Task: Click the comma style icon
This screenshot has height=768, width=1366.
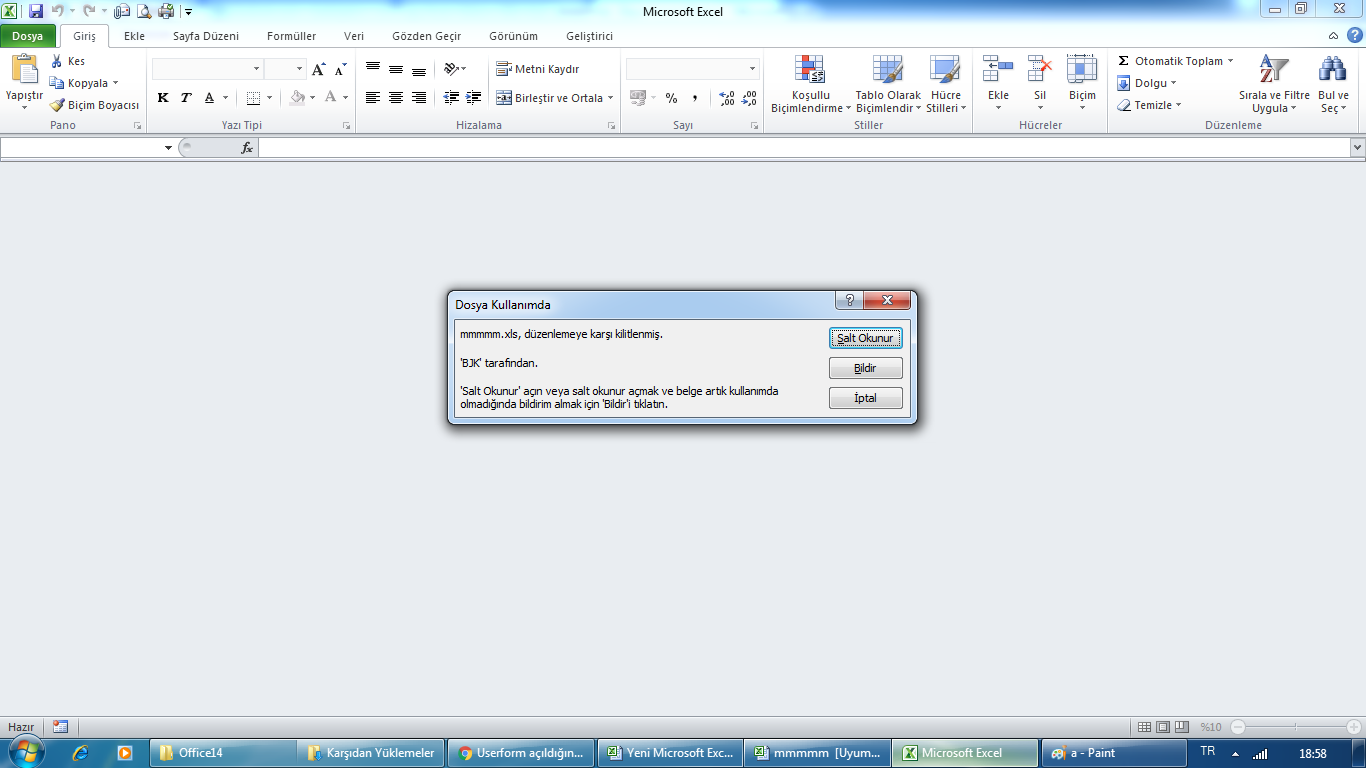Action: [x=694, y=98]
